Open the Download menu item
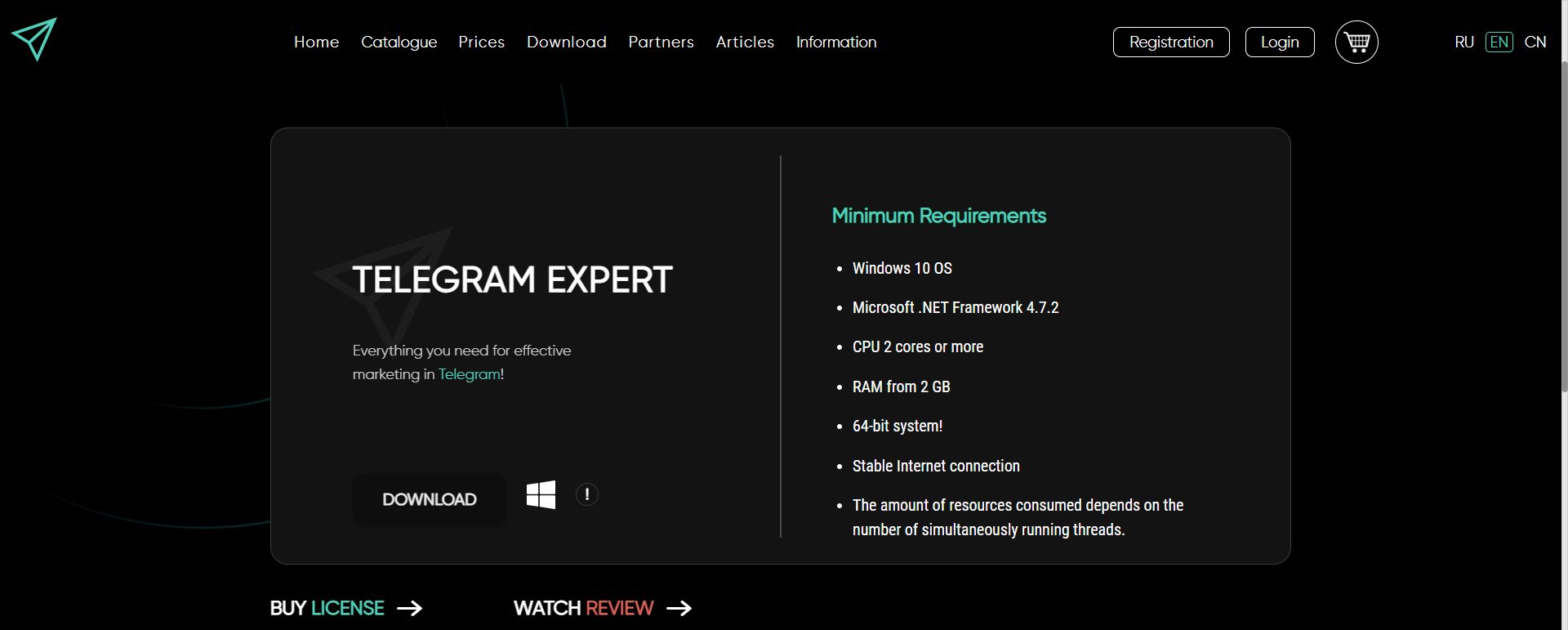Screen dimensions: 1568x630 click(566, 42)
